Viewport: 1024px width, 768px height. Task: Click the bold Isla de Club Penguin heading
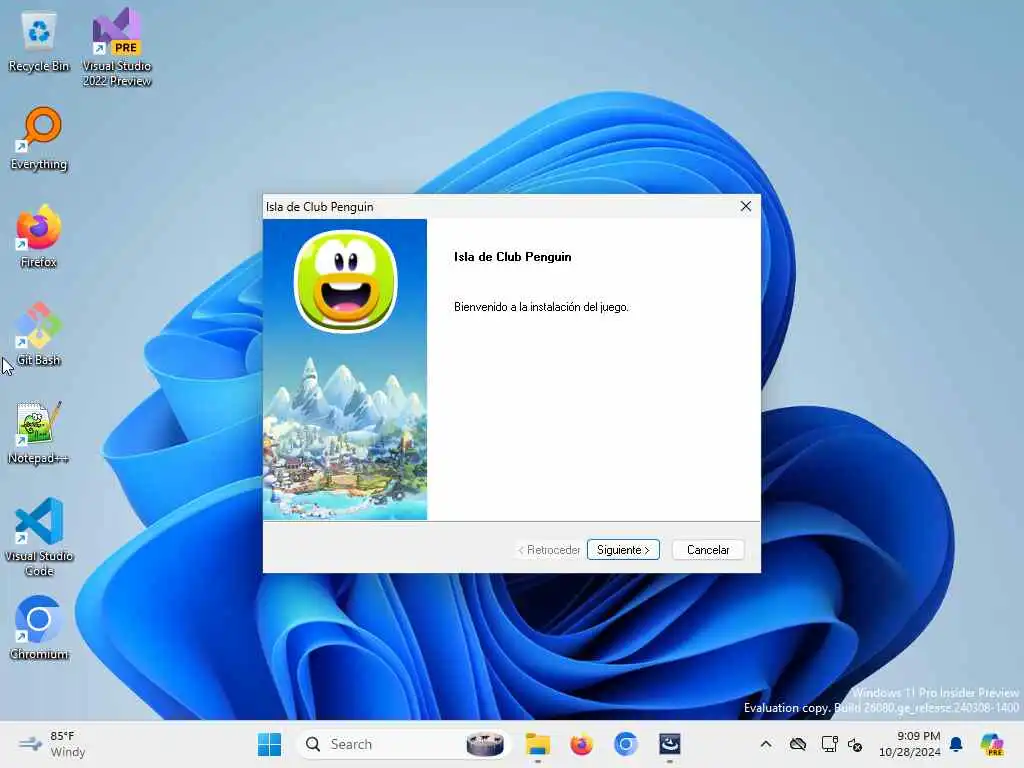click(x=513, y=257)
